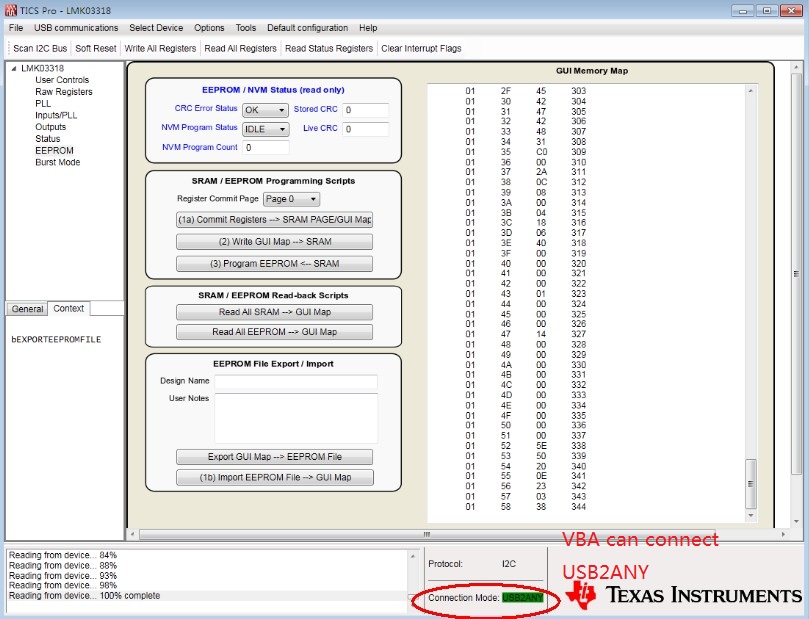Screen dimensions: 809x619
Task: Switch to the General tab
Action: pyautogui.click(x=27, y=309)
